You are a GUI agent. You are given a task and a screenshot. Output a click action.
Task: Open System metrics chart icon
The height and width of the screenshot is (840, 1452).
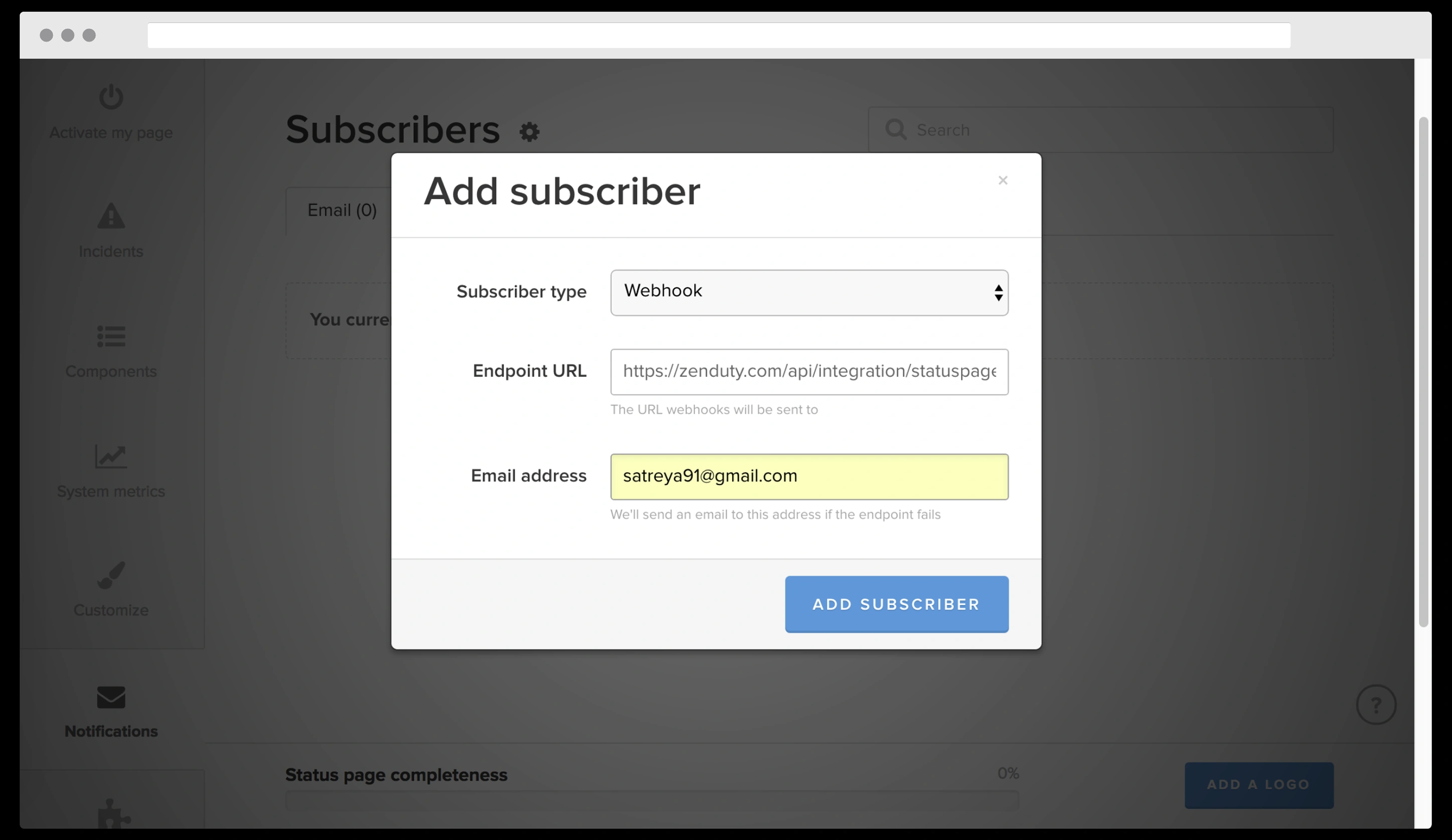tap(111, 456)
